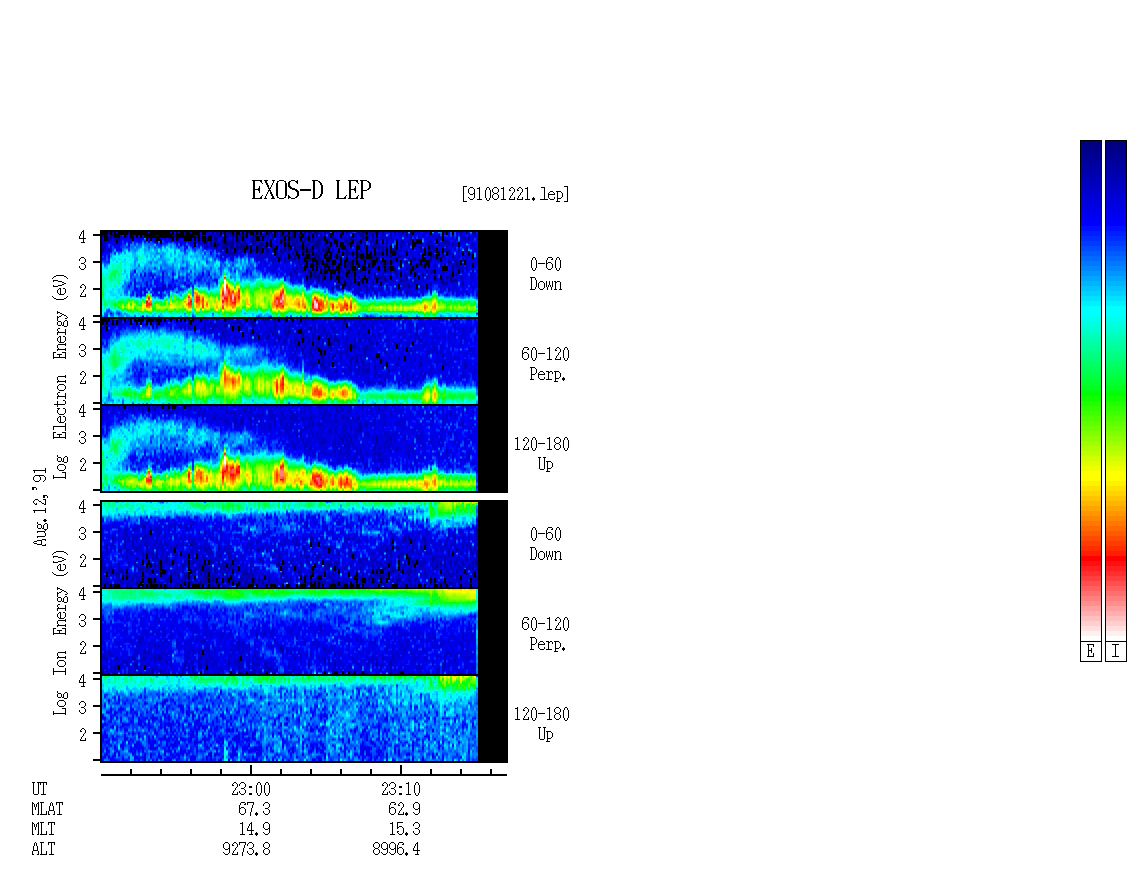Click the 23:10 tick mark on time axis
Screen dimensions: 1130x875
[401, 770]
